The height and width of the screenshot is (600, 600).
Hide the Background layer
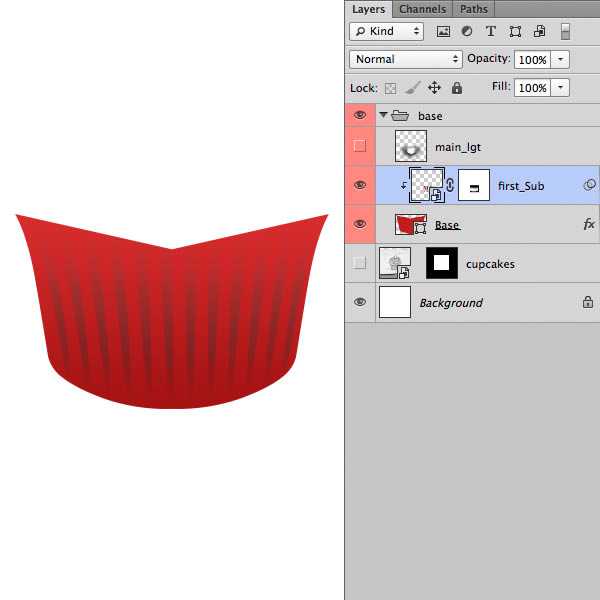pyautogui.click(x=360, y=302)
